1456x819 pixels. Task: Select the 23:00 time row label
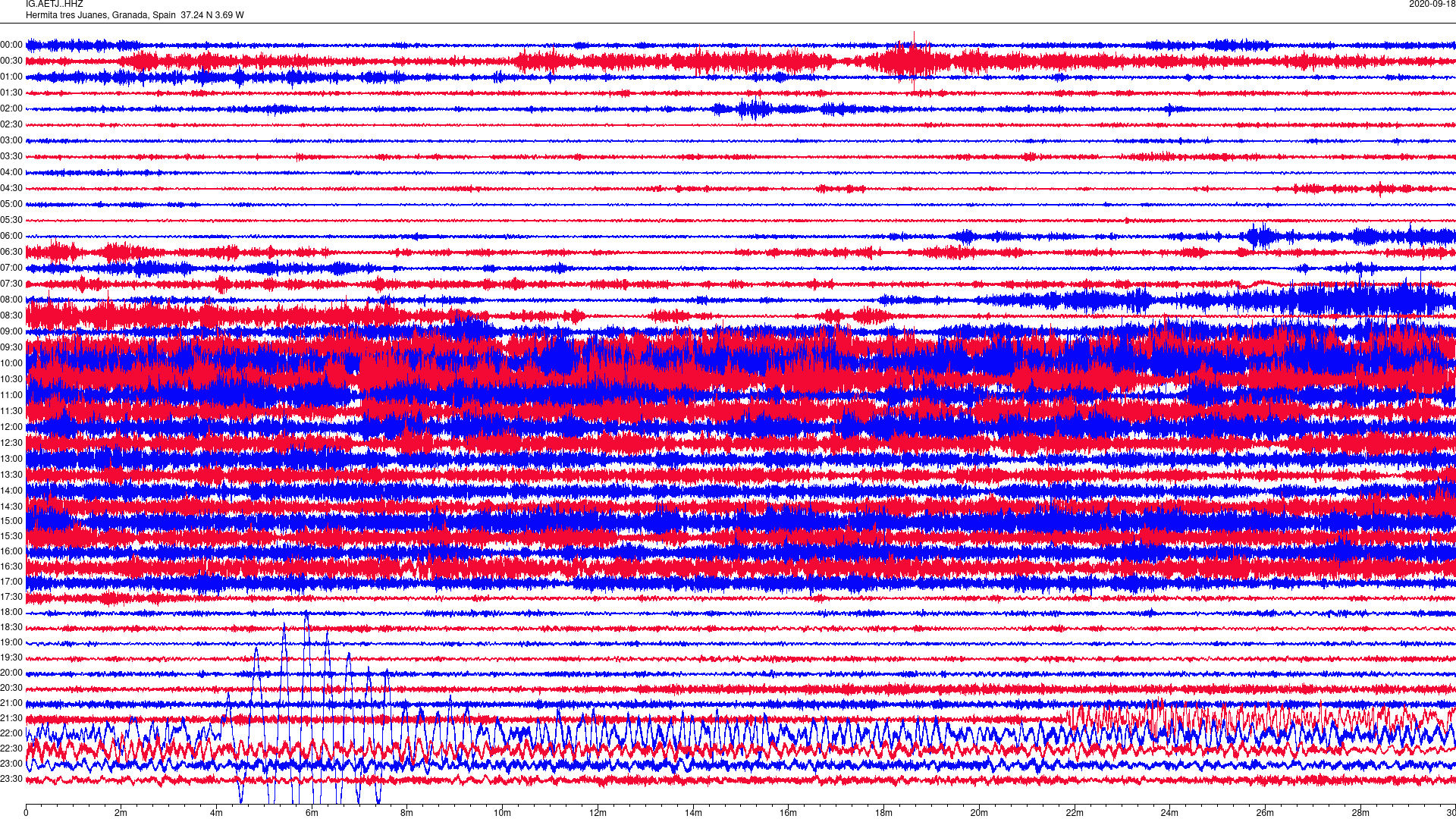click(11, 764)
